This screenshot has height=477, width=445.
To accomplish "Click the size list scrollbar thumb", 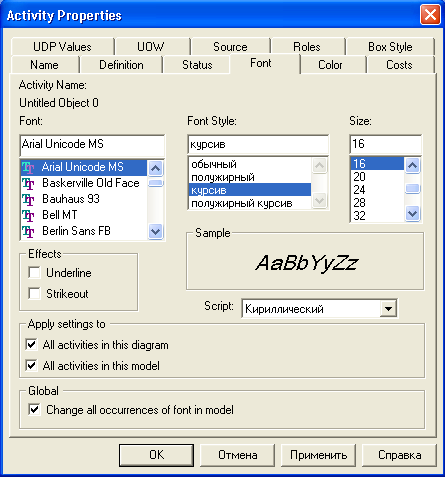I will point(412,188).
